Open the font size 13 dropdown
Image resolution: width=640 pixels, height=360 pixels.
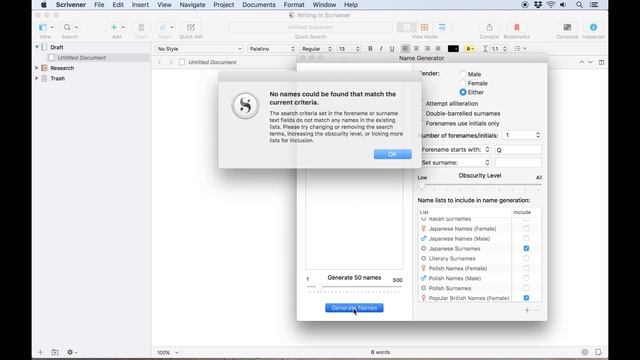click(x=349, y=49)
